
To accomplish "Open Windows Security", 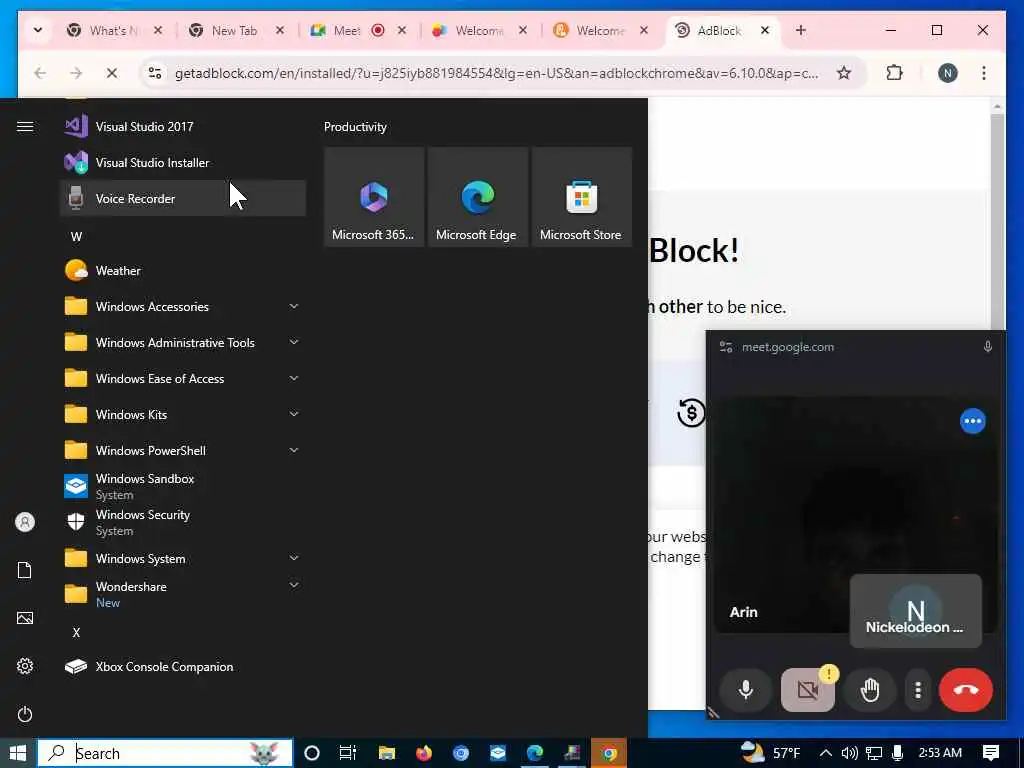I will coord(183,522).
